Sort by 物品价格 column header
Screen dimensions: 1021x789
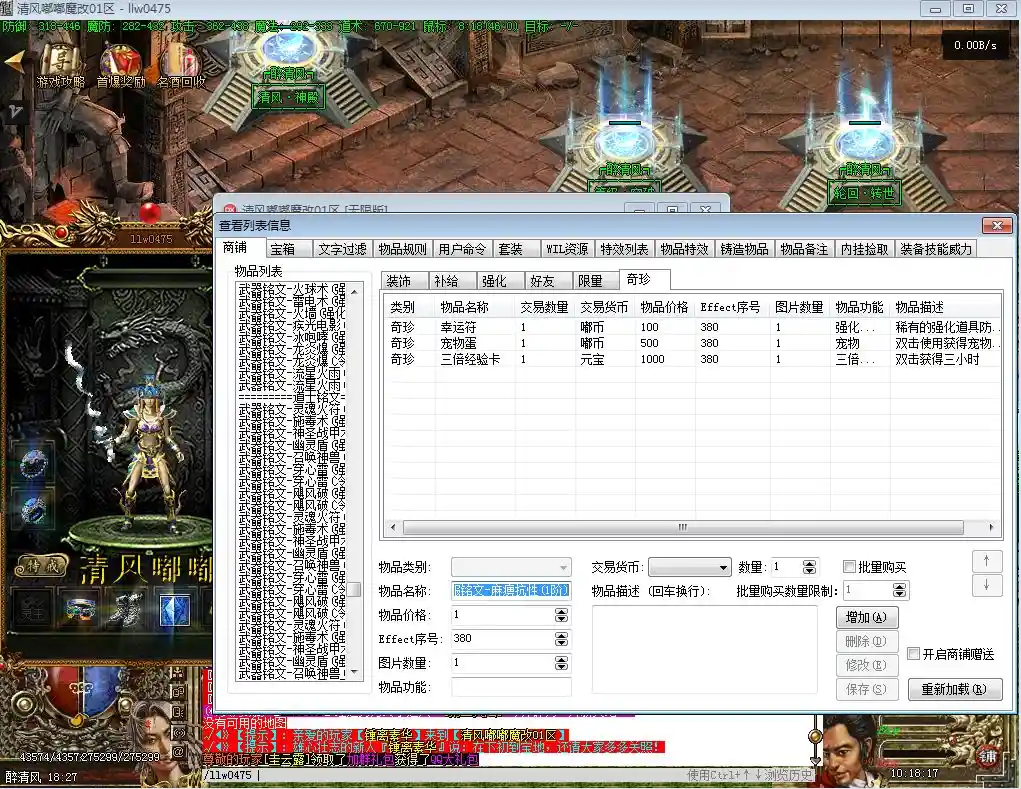(664, 307)
